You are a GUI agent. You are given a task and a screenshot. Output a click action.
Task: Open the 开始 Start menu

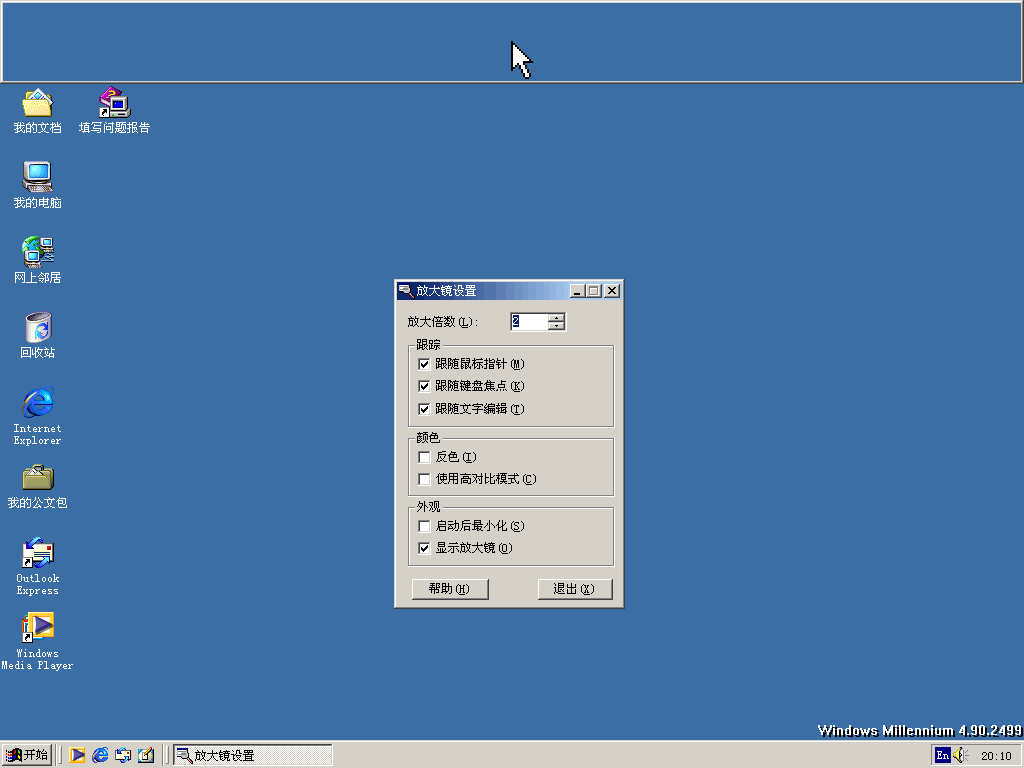click(x=27, y=755)
